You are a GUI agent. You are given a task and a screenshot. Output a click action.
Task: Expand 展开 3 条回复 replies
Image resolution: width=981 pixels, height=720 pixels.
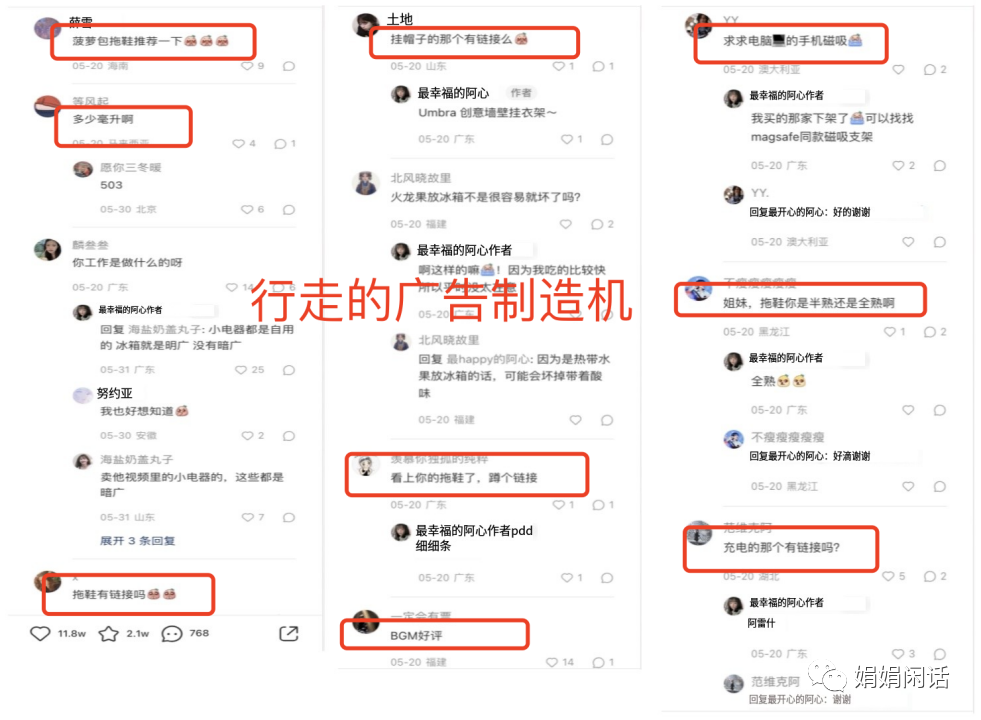[x=138, y=540]
